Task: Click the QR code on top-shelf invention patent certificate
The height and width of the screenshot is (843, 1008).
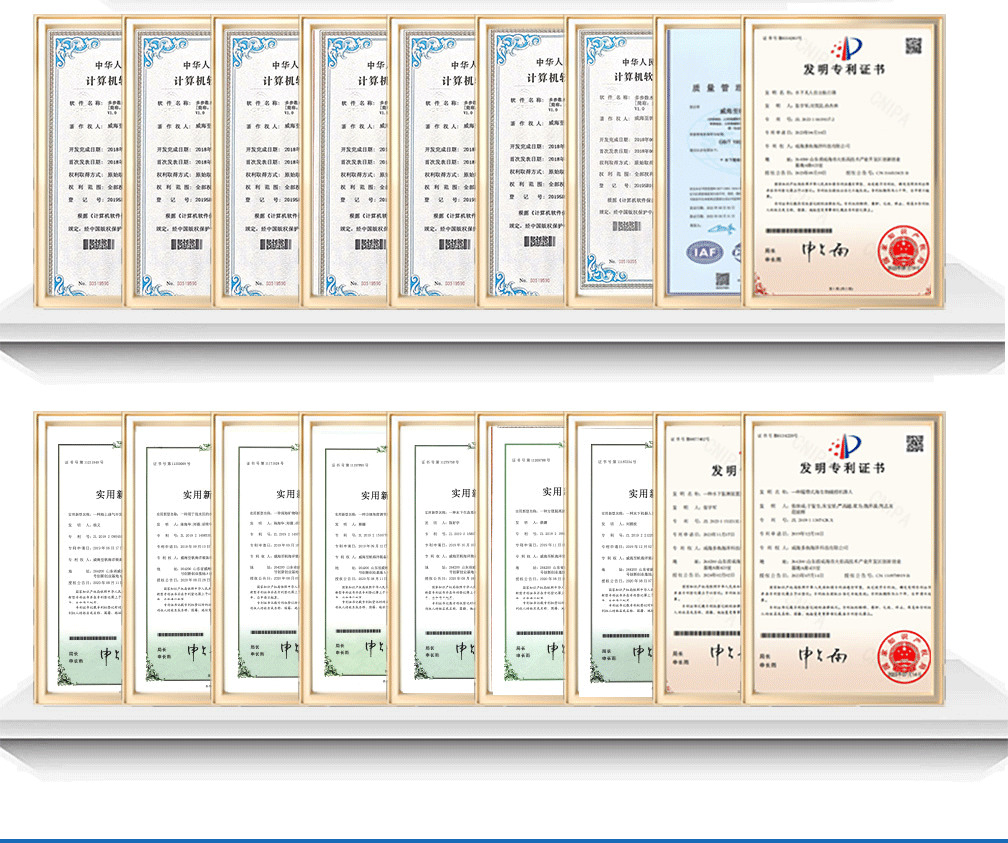Action: pos(914,46)
